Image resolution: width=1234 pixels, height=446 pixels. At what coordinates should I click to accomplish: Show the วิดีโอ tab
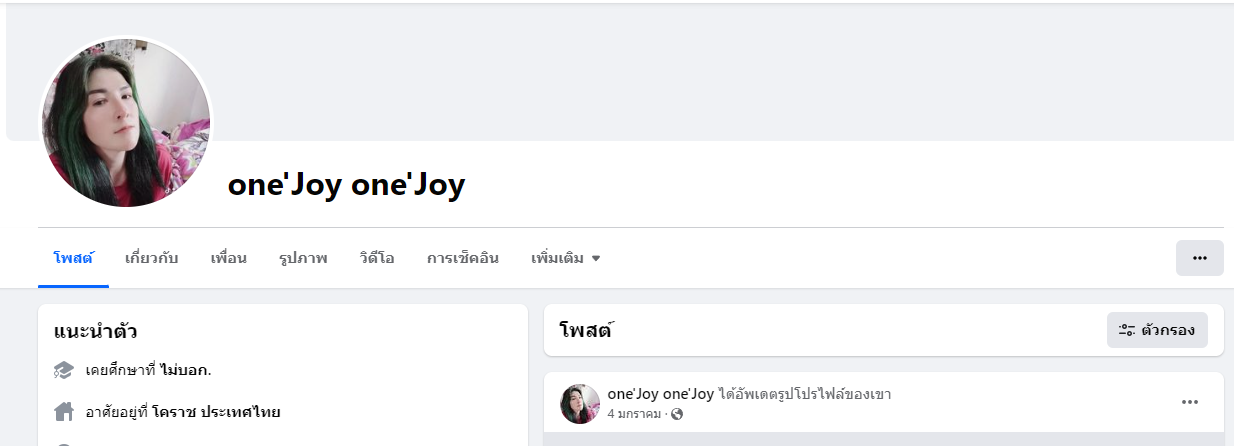pos(377,258)
